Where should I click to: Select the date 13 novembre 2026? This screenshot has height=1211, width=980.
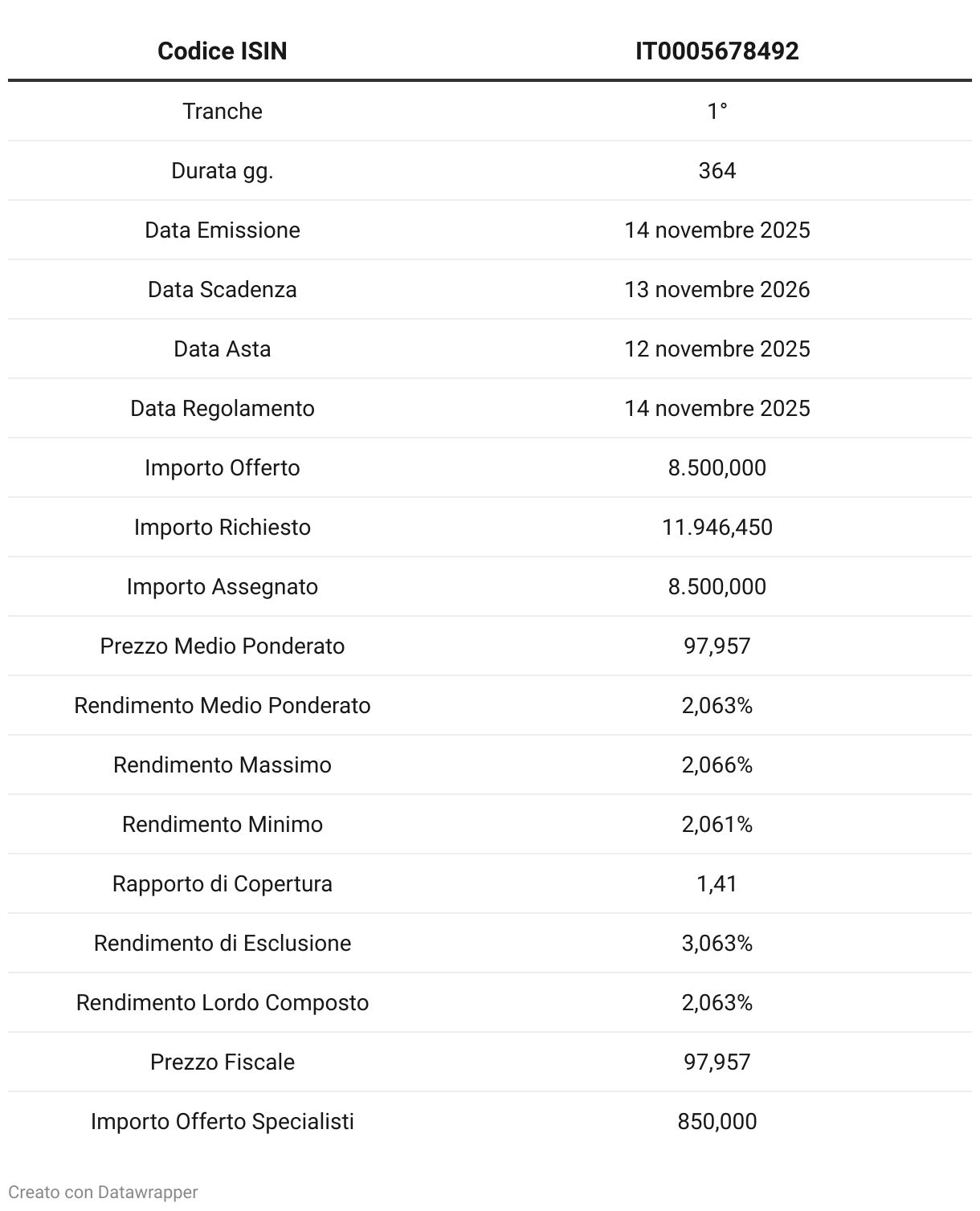[717, 289]
